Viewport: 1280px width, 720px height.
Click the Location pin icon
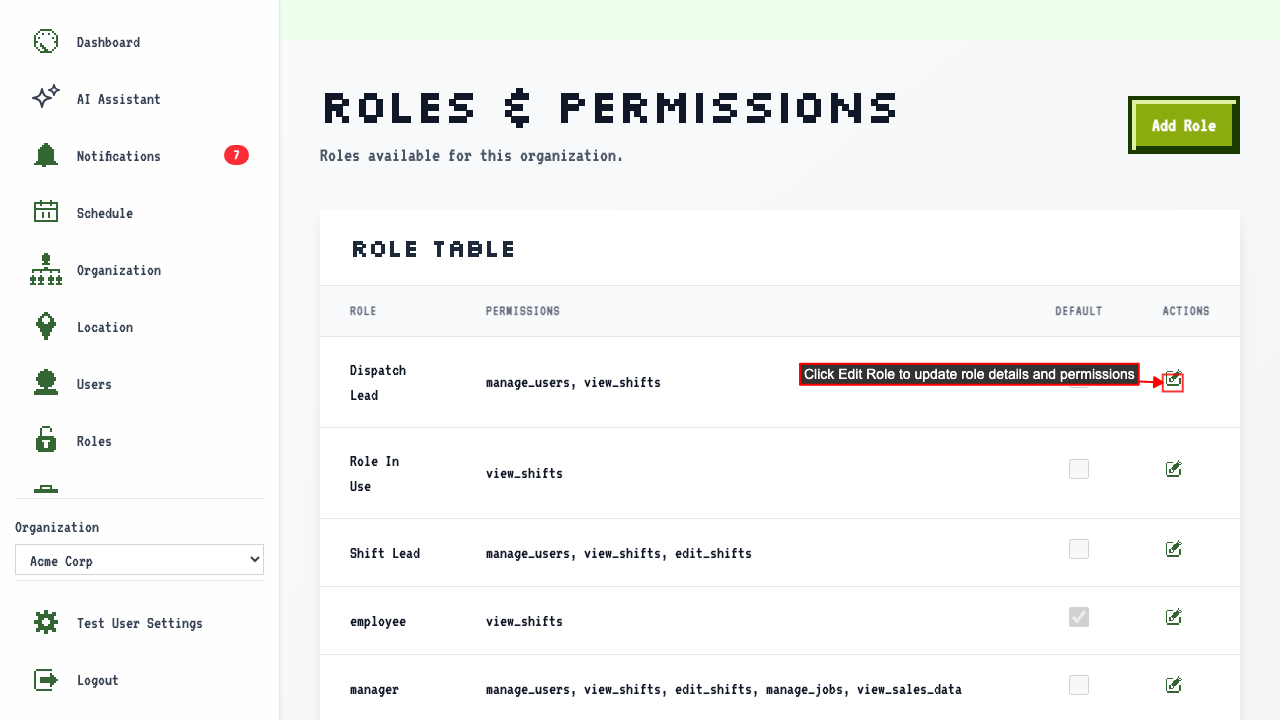46,327
